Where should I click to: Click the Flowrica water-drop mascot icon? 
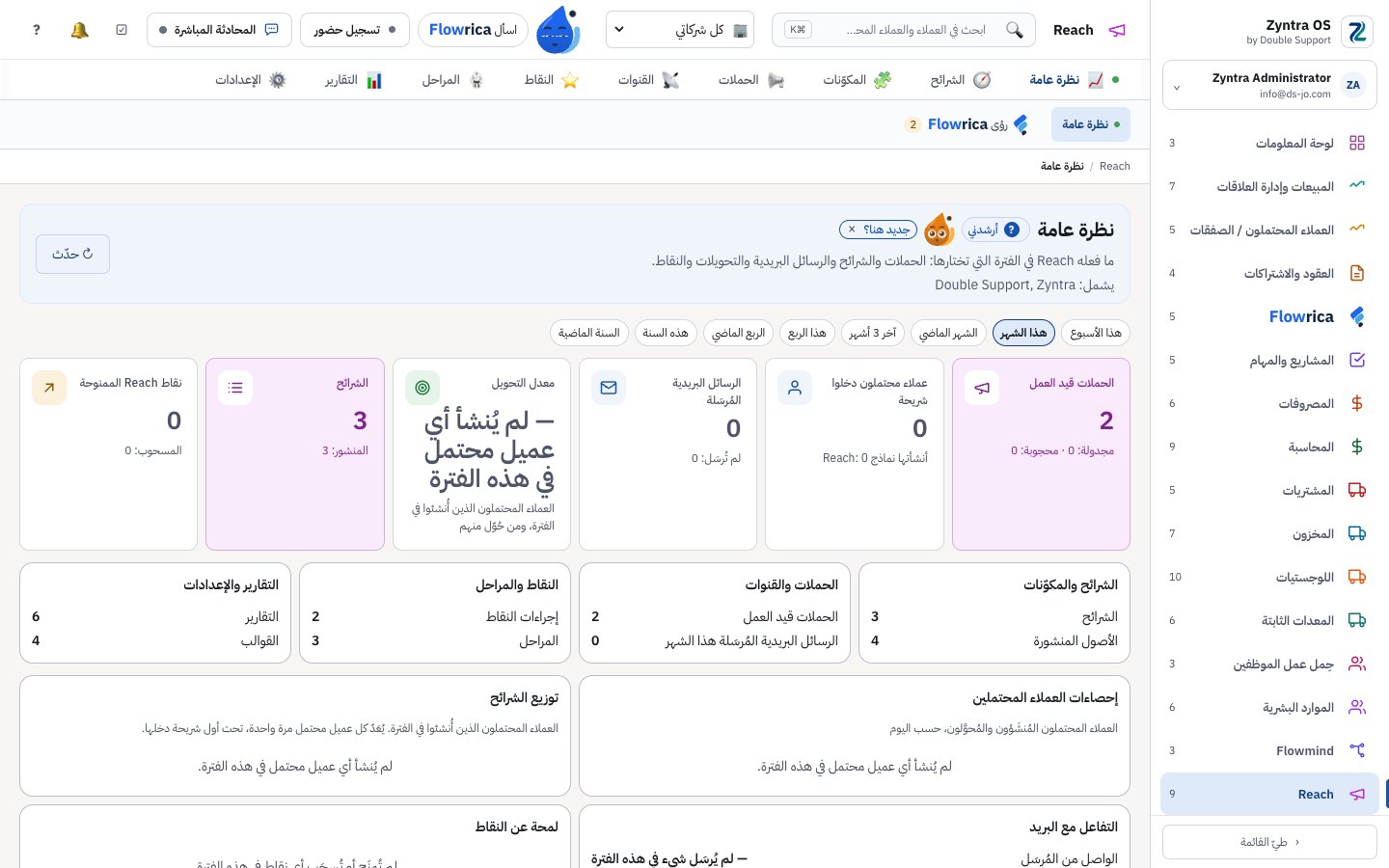point(558,30)
